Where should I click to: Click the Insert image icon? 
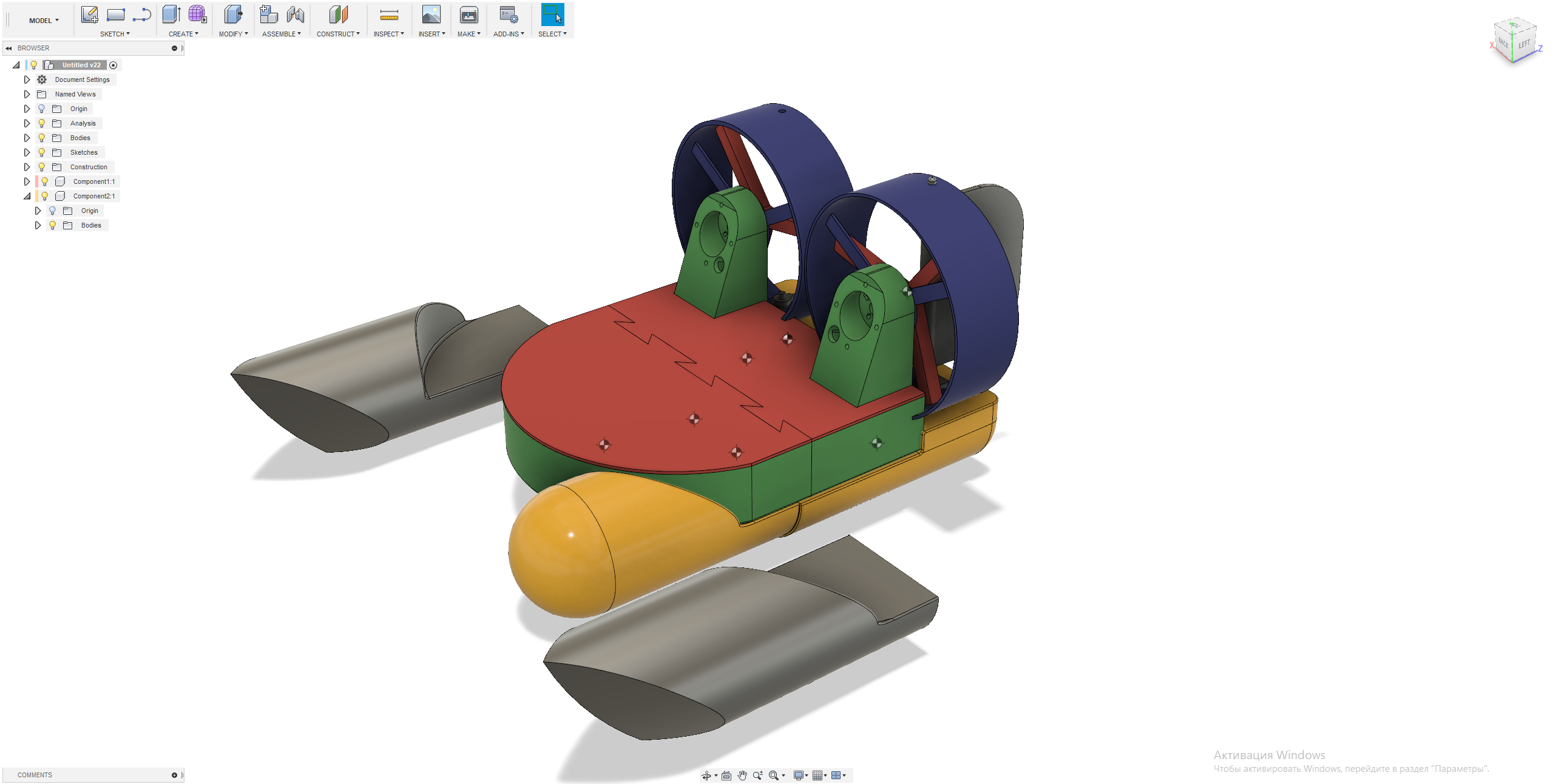point(431,15)
